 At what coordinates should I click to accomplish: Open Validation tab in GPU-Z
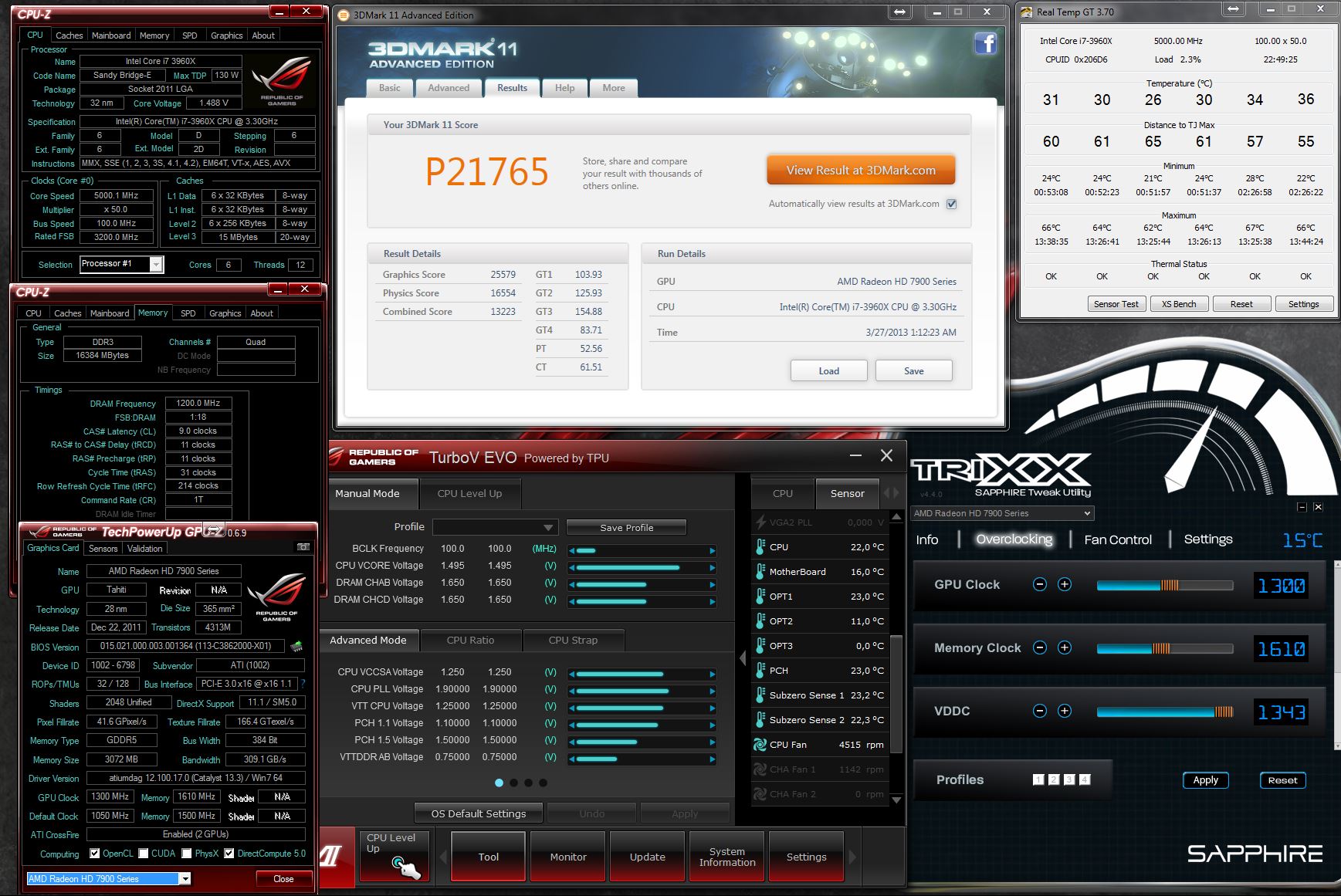click(x=145, y=549)
